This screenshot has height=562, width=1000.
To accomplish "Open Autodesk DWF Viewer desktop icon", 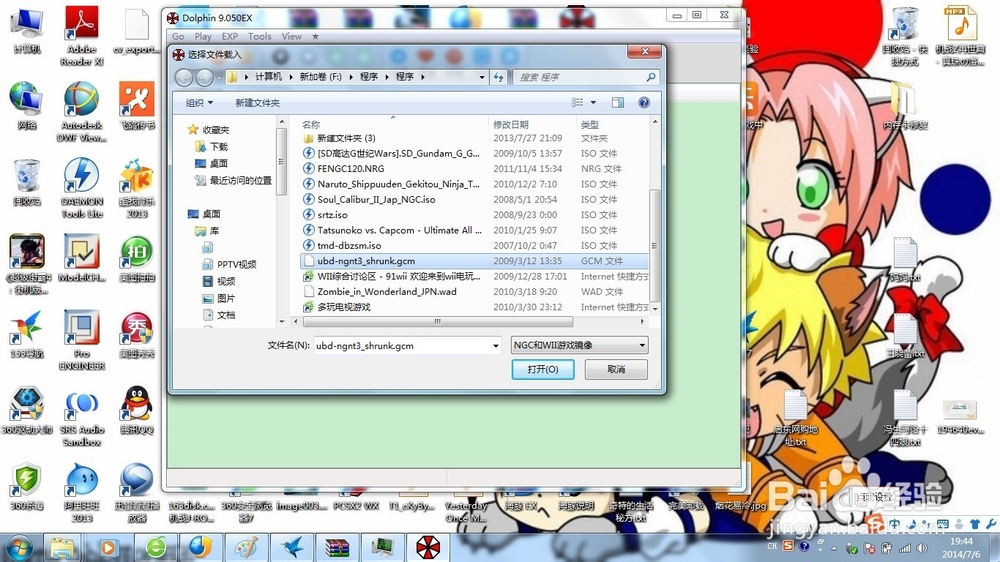I will coord(82,112).
